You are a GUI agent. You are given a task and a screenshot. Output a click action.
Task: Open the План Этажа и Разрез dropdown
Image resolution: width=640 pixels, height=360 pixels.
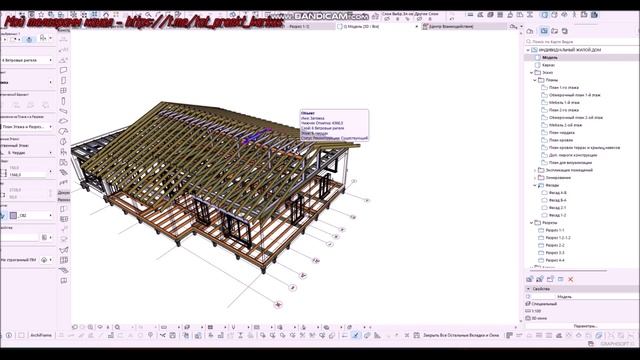coord(27,127)
